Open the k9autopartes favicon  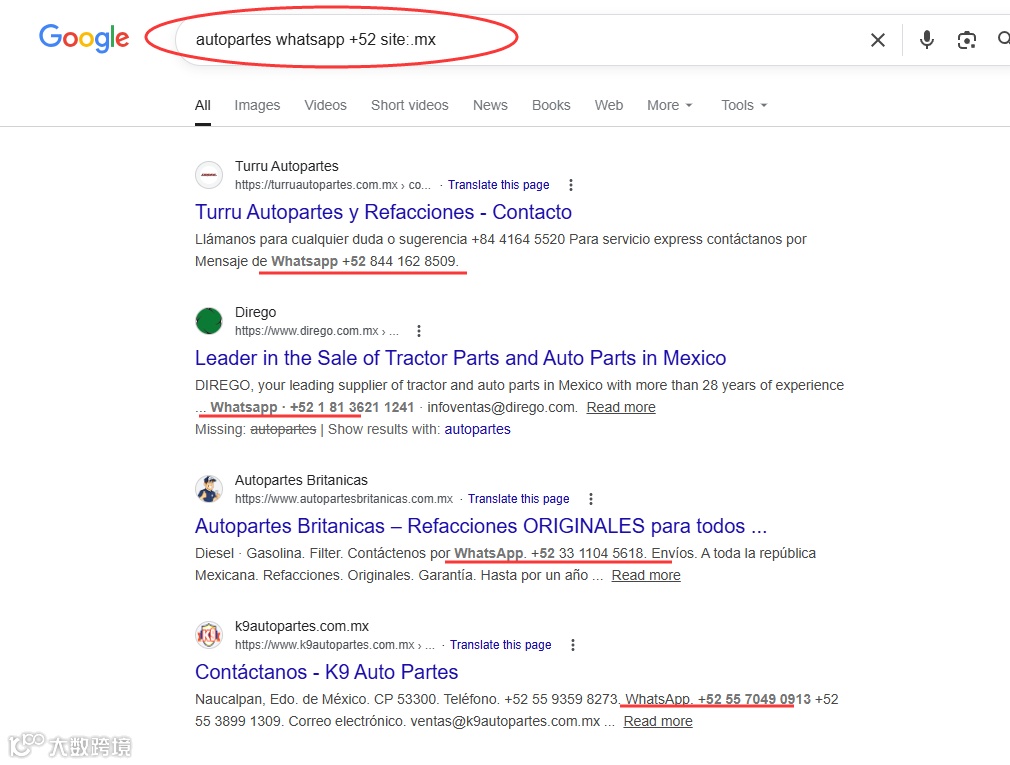209,636
